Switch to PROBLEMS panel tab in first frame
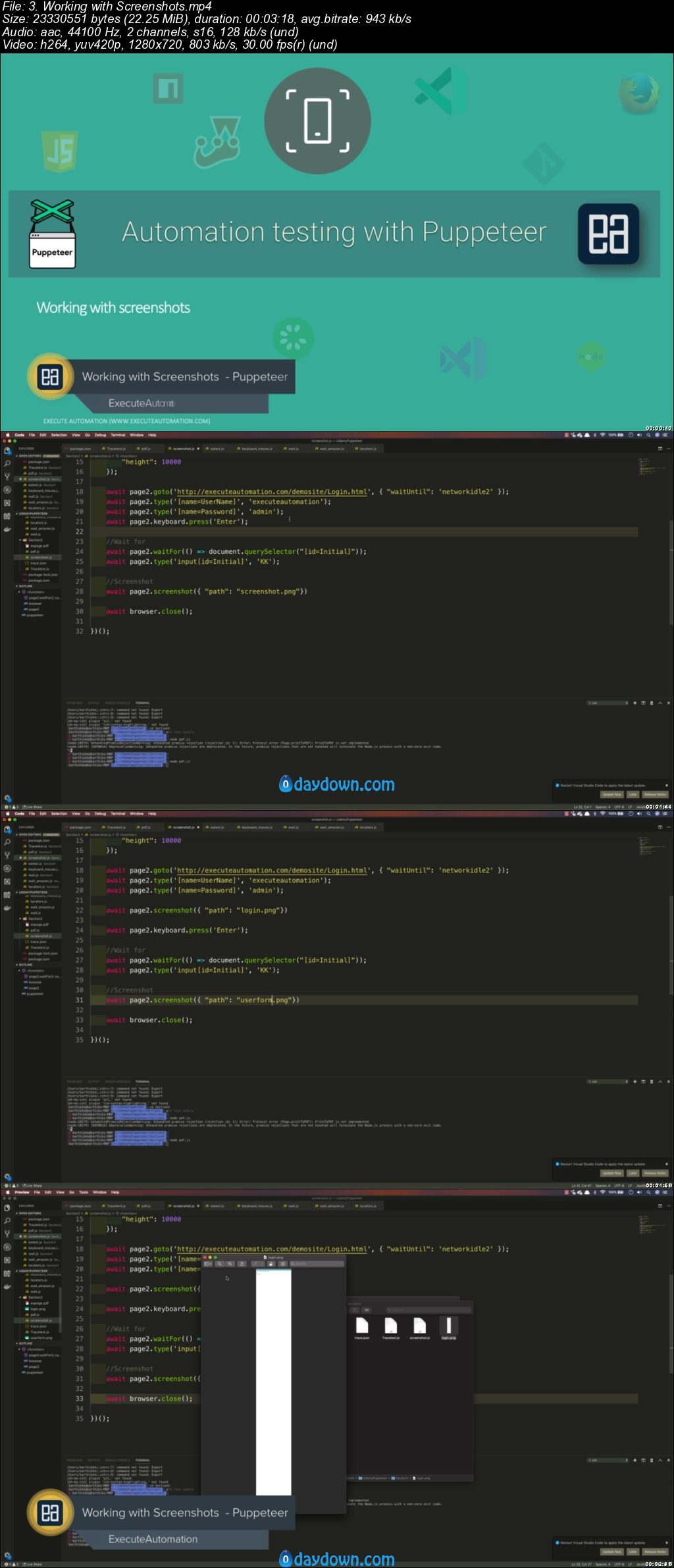674x1568 pixels. click(x=74, y=703)
